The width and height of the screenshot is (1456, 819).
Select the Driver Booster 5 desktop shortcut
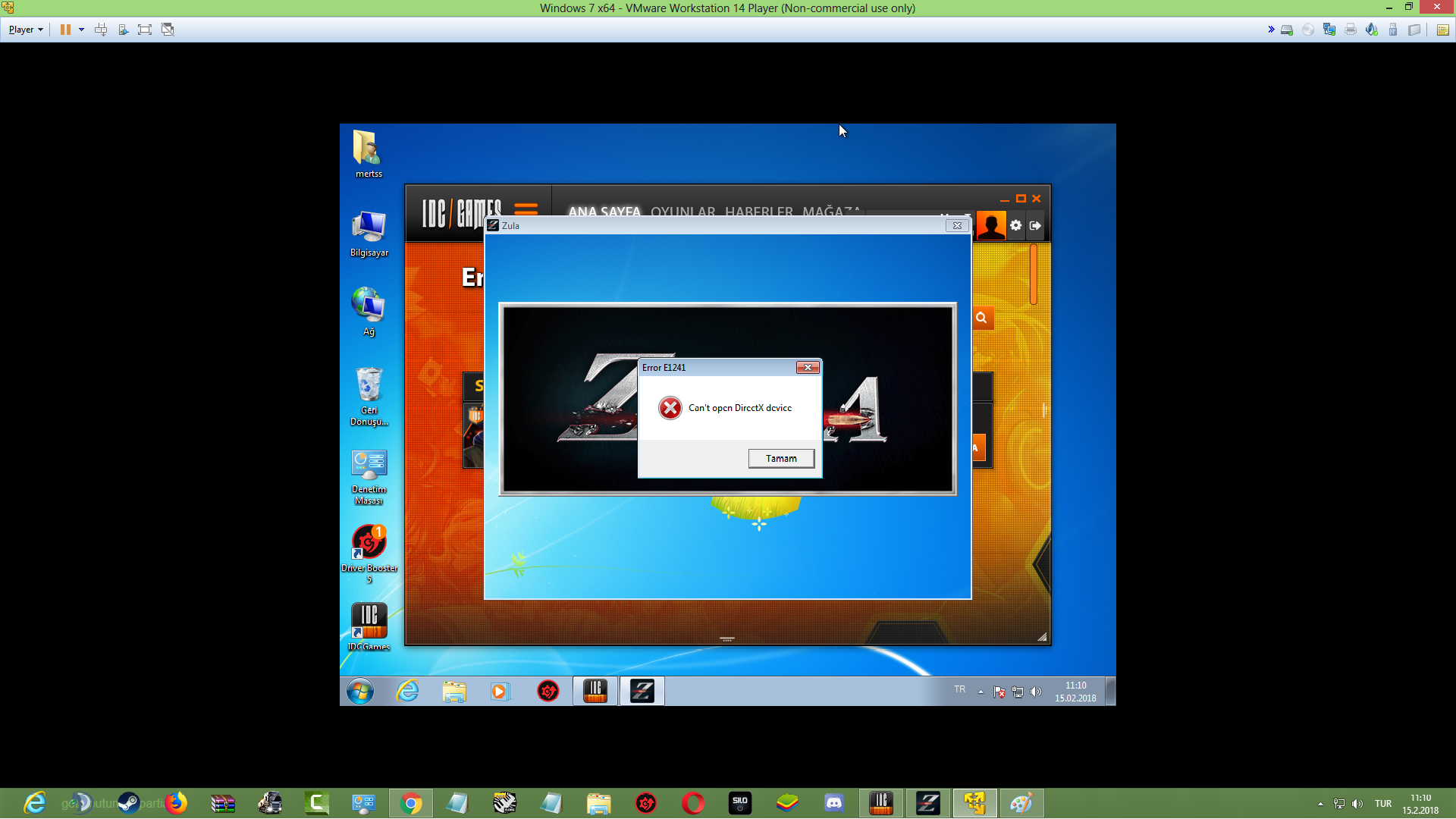click(x=369, y=554)
